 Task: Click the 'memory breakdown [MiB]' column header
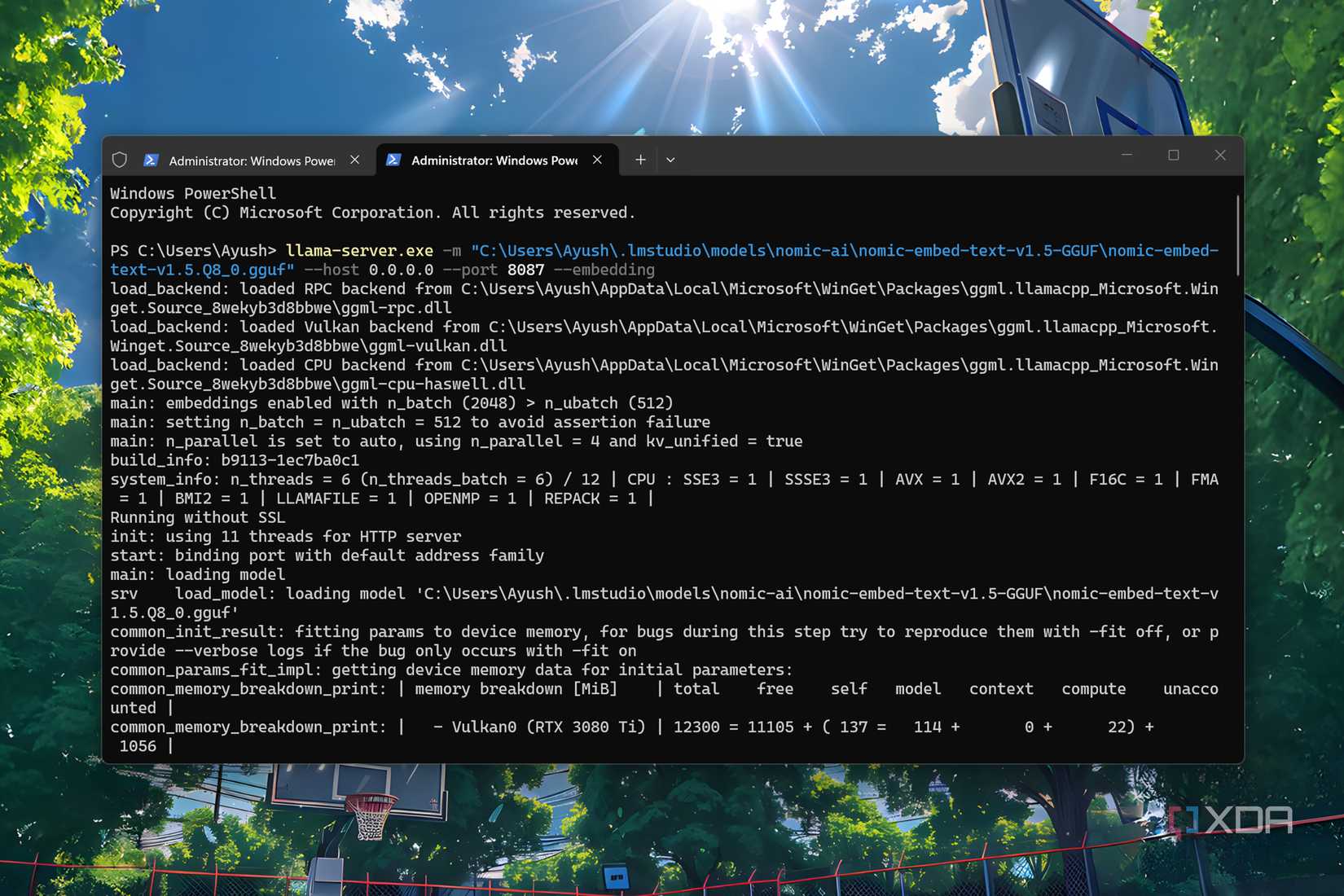pos(516,689)
